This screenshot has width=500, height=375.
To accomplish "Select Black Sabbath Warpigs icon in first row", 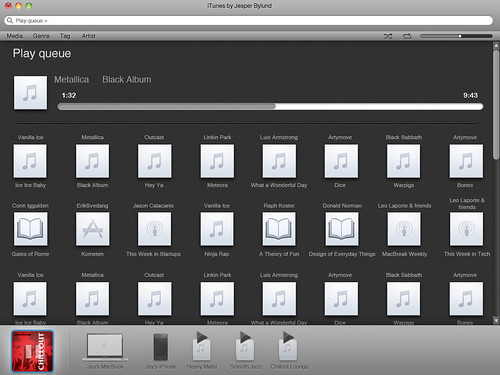I will [404, 161].
